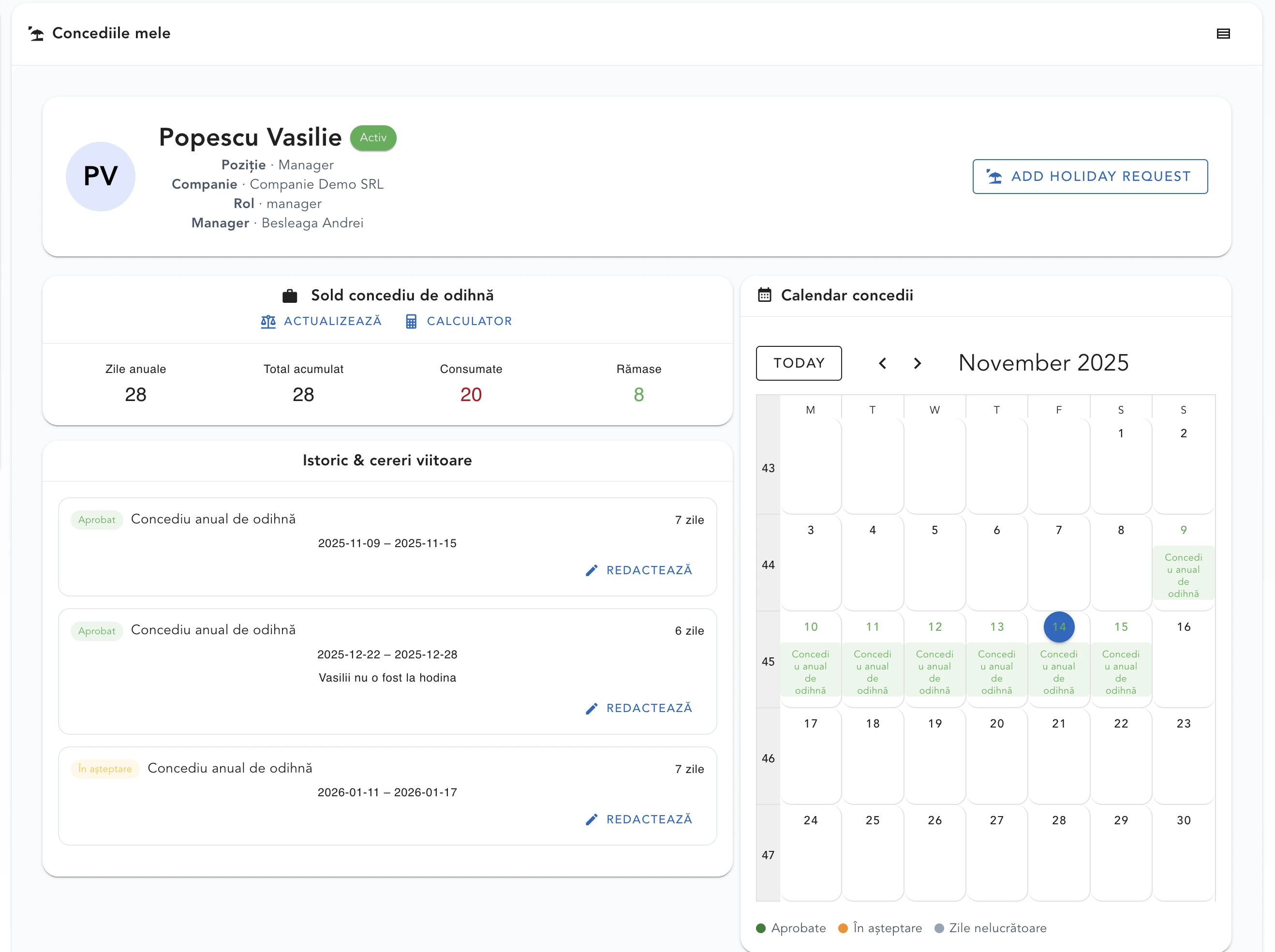Click Add Holiday Request button

(x=1090, y=177)
